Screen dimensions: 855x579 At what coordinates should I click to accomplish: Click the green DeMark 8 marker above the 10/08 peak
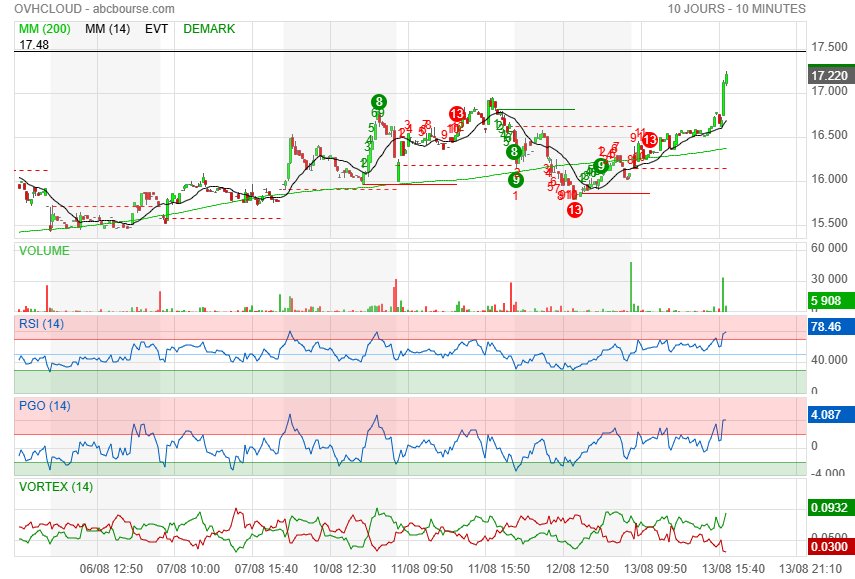click(x=379, y=101)
